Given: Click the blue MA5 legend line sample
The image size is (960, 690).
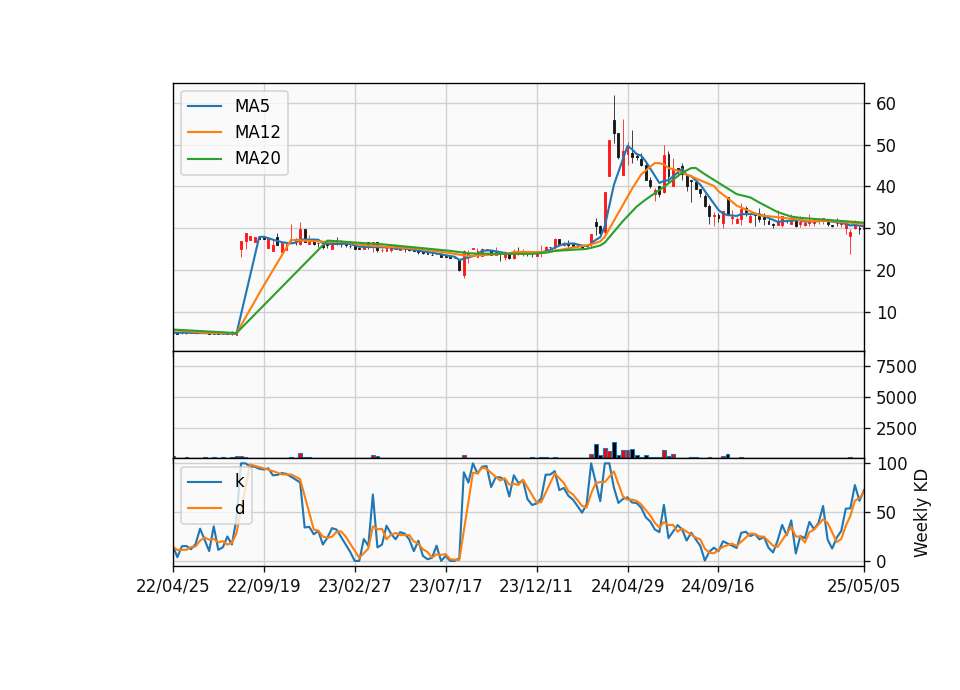Looking at the screenshot, I should point(204,107).
